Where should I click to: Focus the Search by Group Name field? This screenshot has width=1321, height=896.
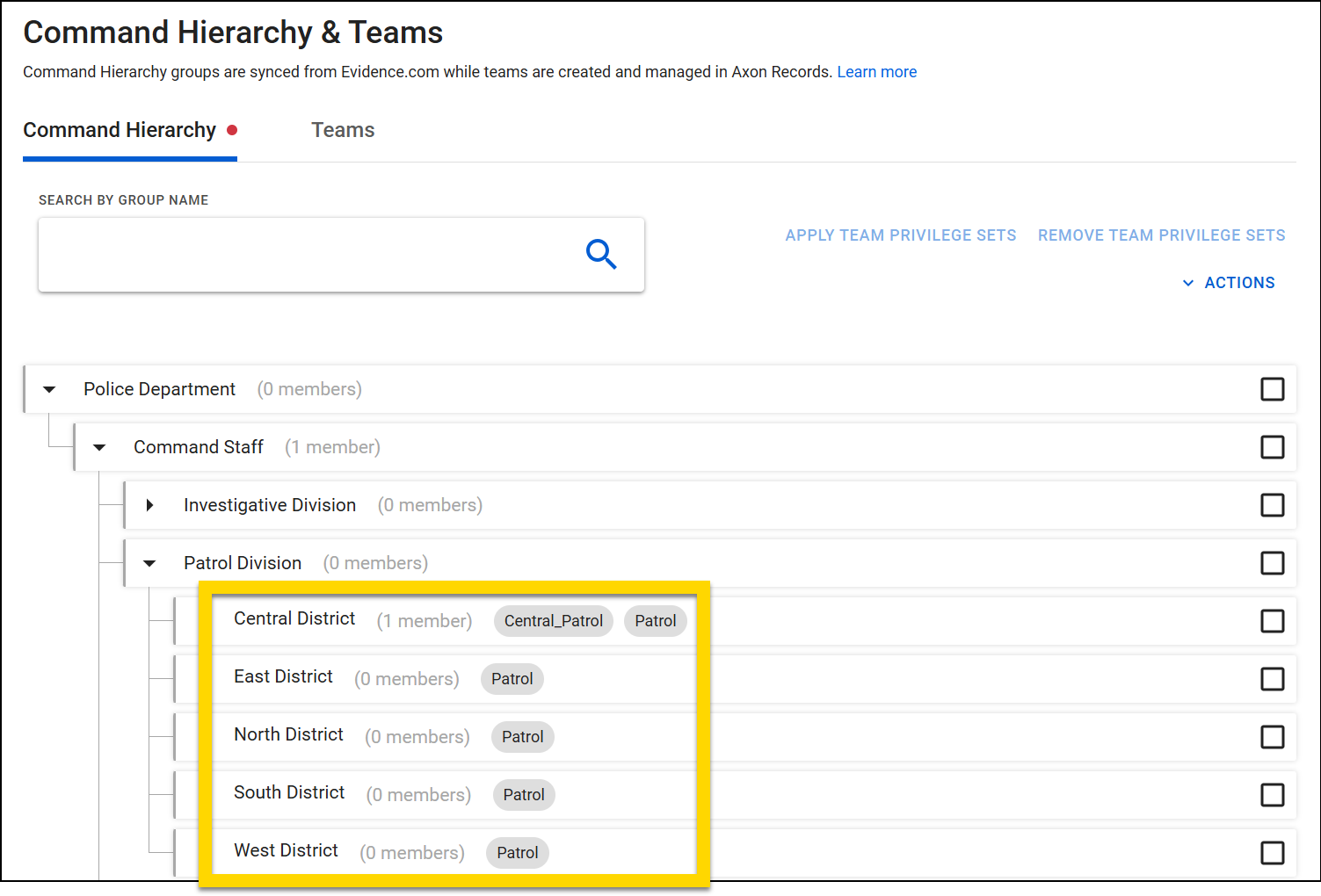(308, 255)
